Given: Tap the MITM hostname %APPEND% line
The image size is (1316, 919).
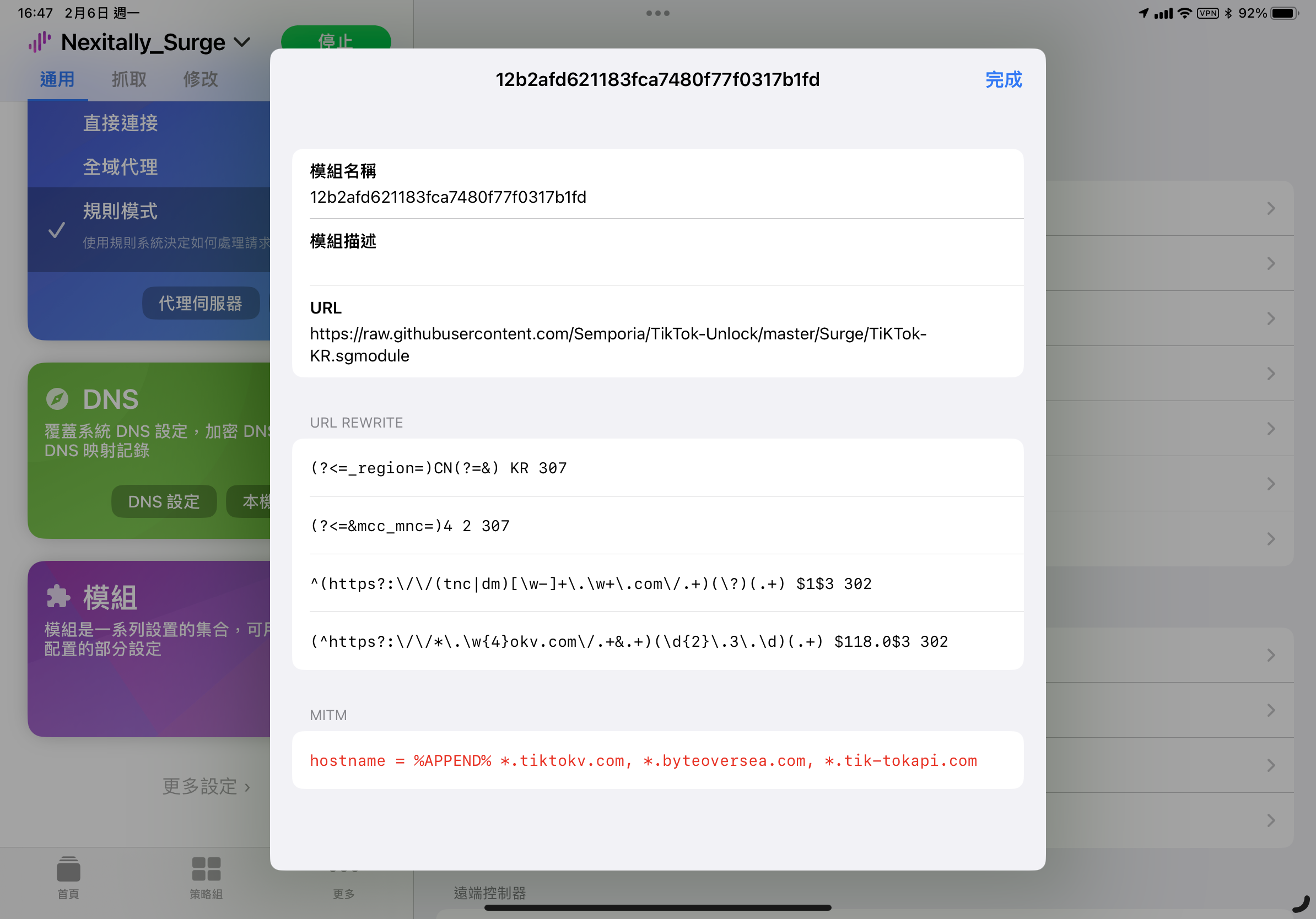Looking at the screenshot, I should point(658,760).
